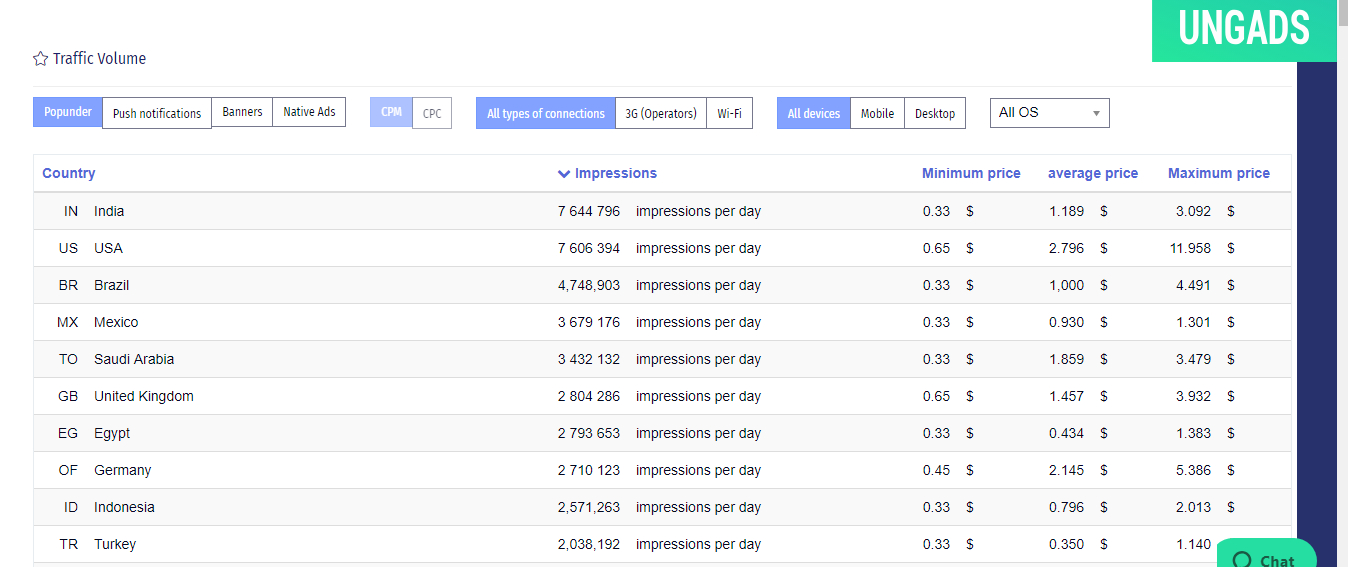Filter connections by Wi-Fi
Screen dimensions: 1348x567
(729, 113)
